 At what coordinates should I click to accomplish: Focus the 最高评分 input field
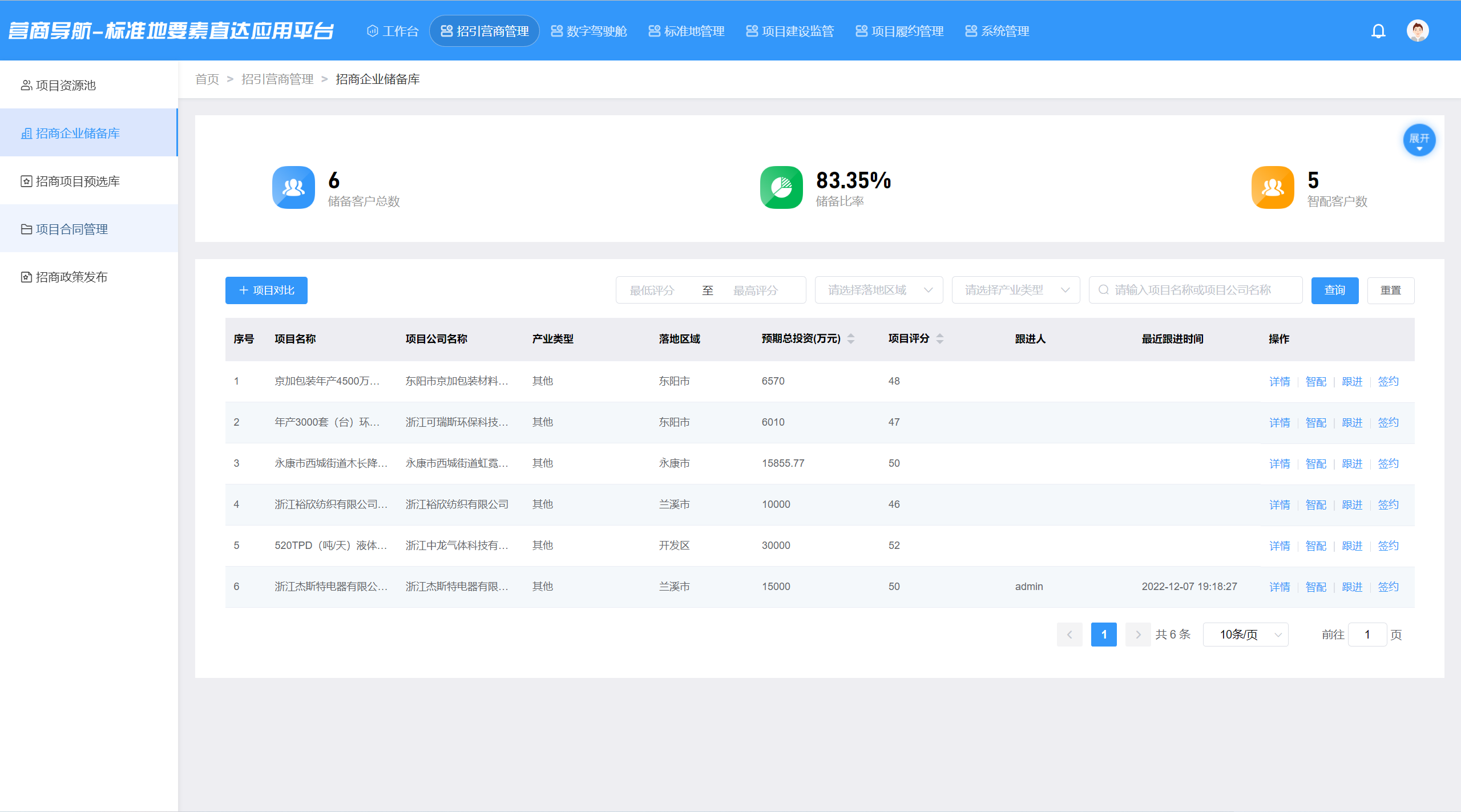[x=756, y=290]
